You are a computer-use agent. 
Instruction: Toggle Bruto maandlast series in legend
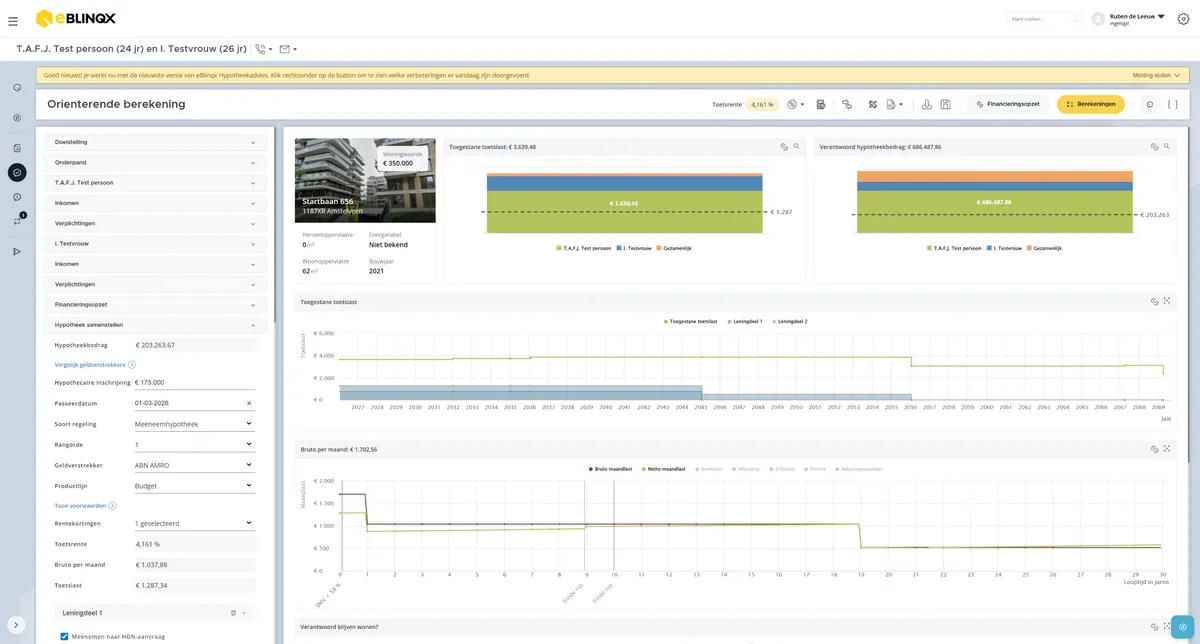pyautogui.click(x=611, y=468)
